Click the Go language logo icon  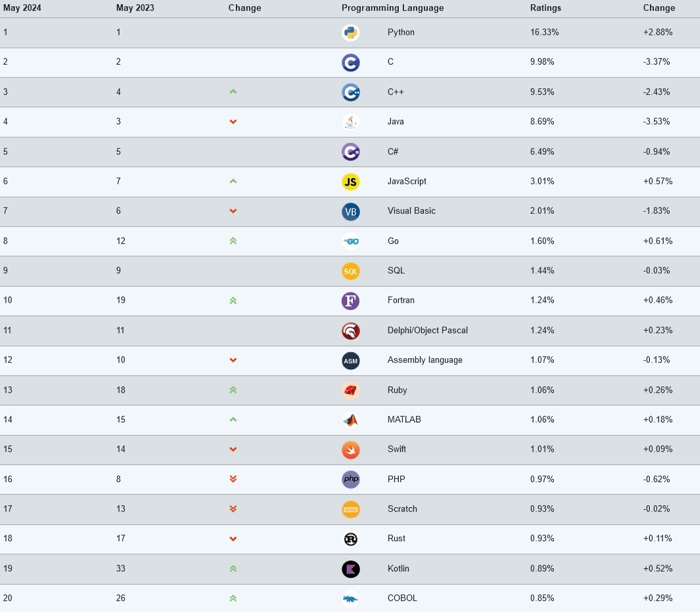click(x=350, y=241)
